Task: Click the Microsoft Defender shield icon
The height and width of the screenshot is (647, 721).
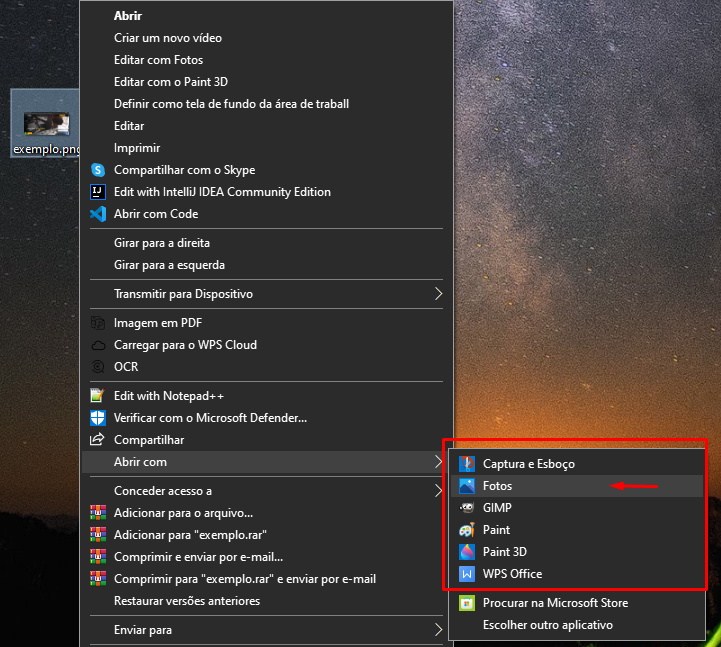Action: (98, 418)
